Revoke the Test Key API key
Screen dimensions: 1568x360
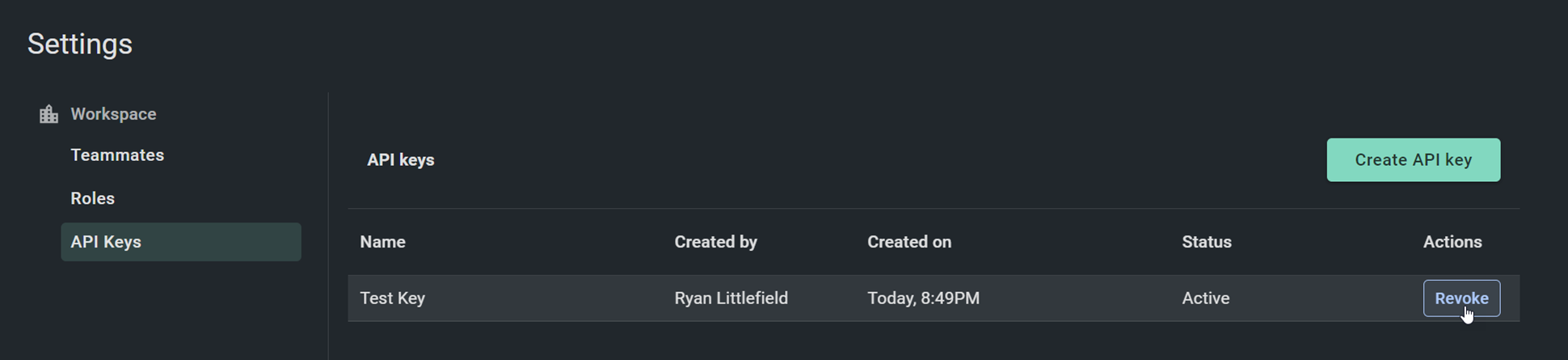click(1461, 299)
